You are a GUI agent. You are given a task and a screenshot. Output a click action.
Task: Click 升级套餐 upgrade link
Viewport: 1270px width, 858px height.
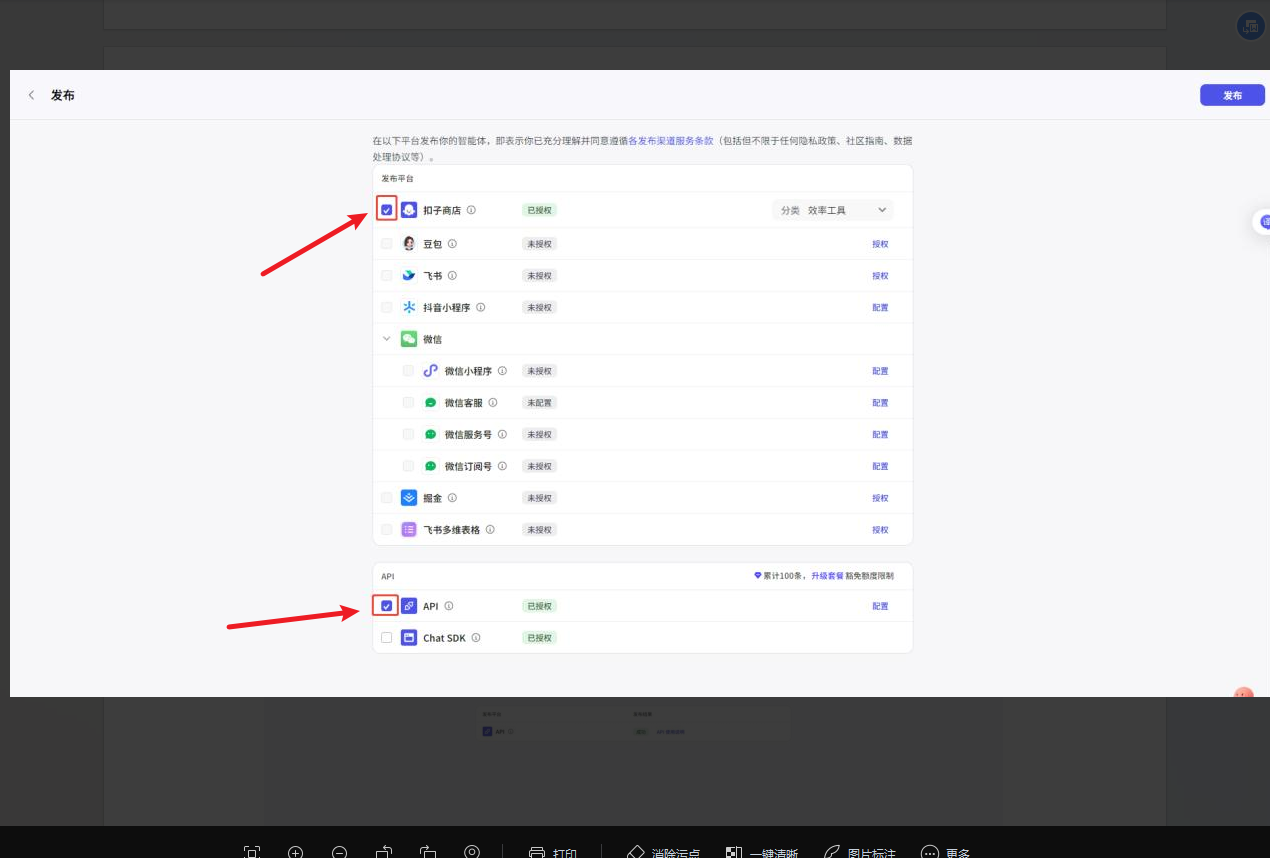click(x=826, y=576)
